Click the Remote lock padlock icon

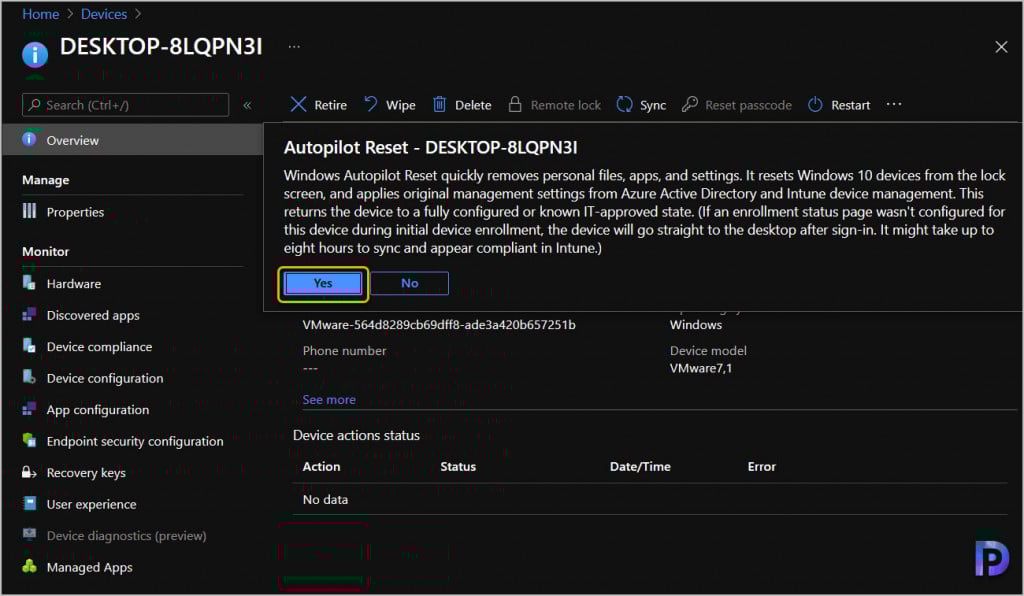[515, 104]
